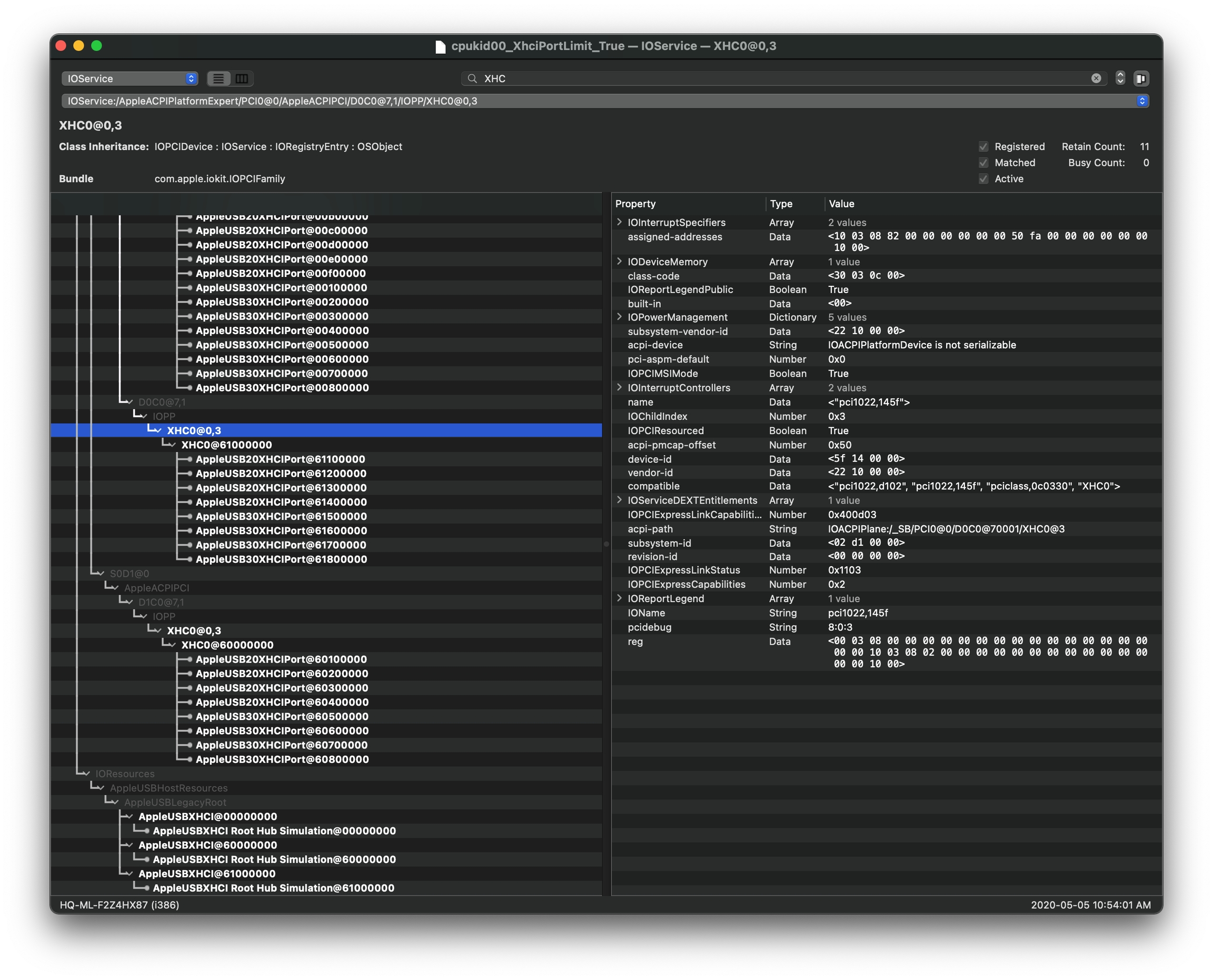Clear the XHC search text
The width and height of the screenshot is (1213, 980).
click(1096, 78)
